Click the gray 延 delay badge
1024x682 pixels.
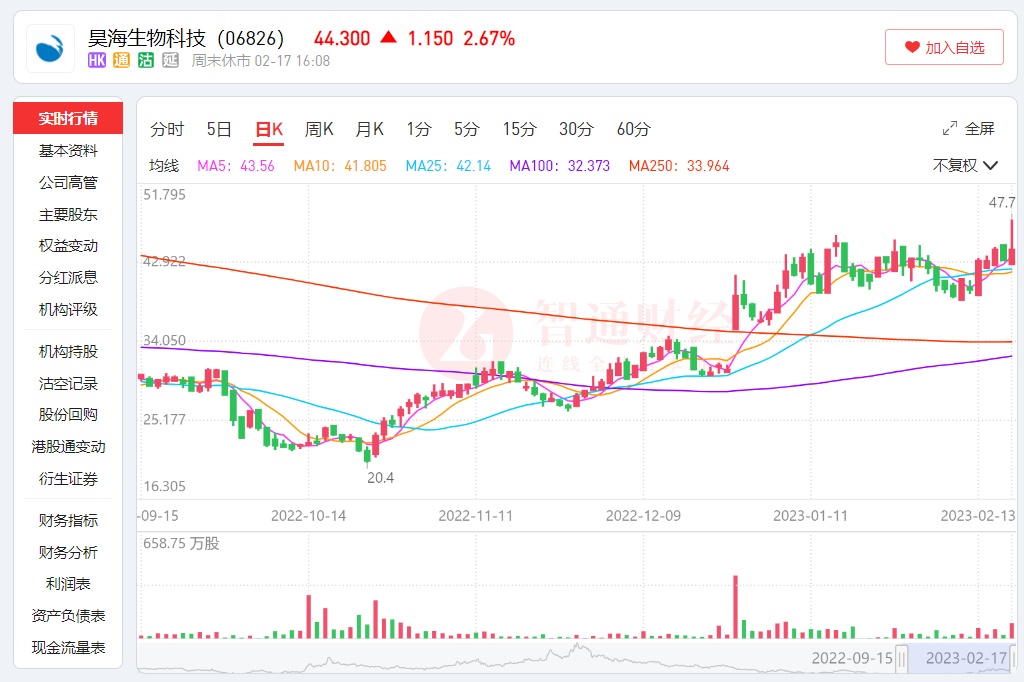170,61
